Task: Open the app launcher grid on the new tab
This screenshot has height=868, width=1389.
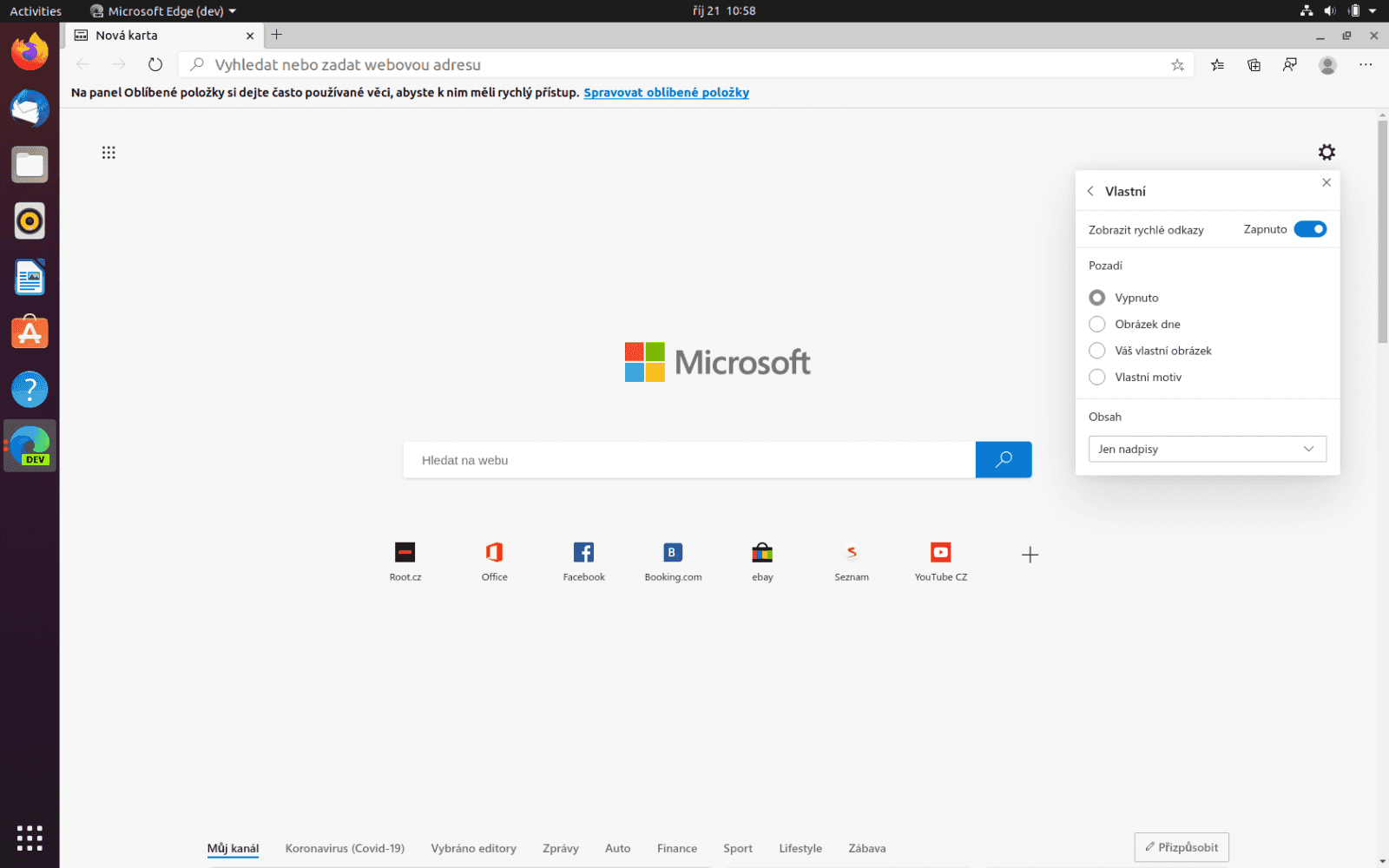Action: 109,152
